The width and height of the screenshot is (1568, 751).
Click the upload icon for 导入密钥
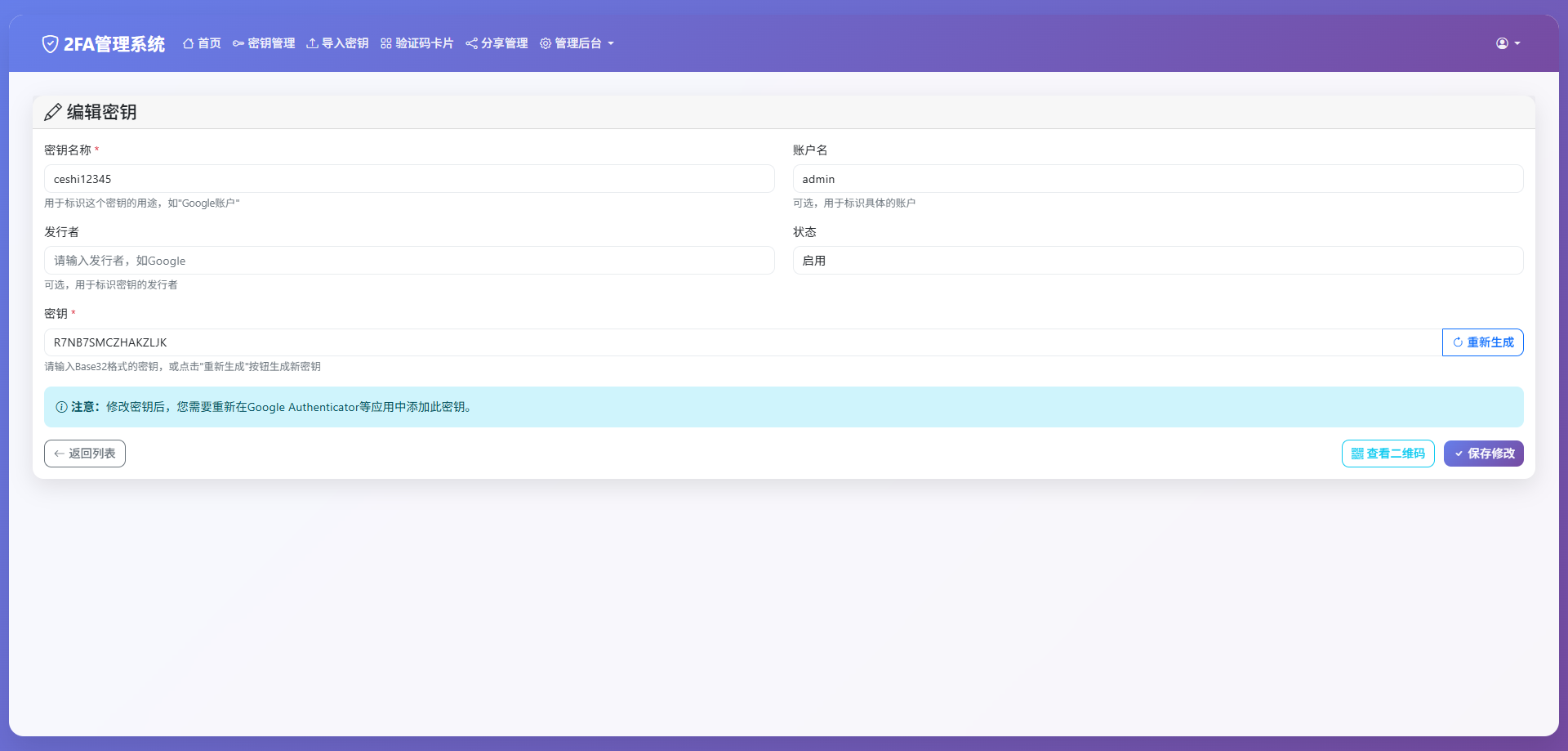tap(311, 43)
